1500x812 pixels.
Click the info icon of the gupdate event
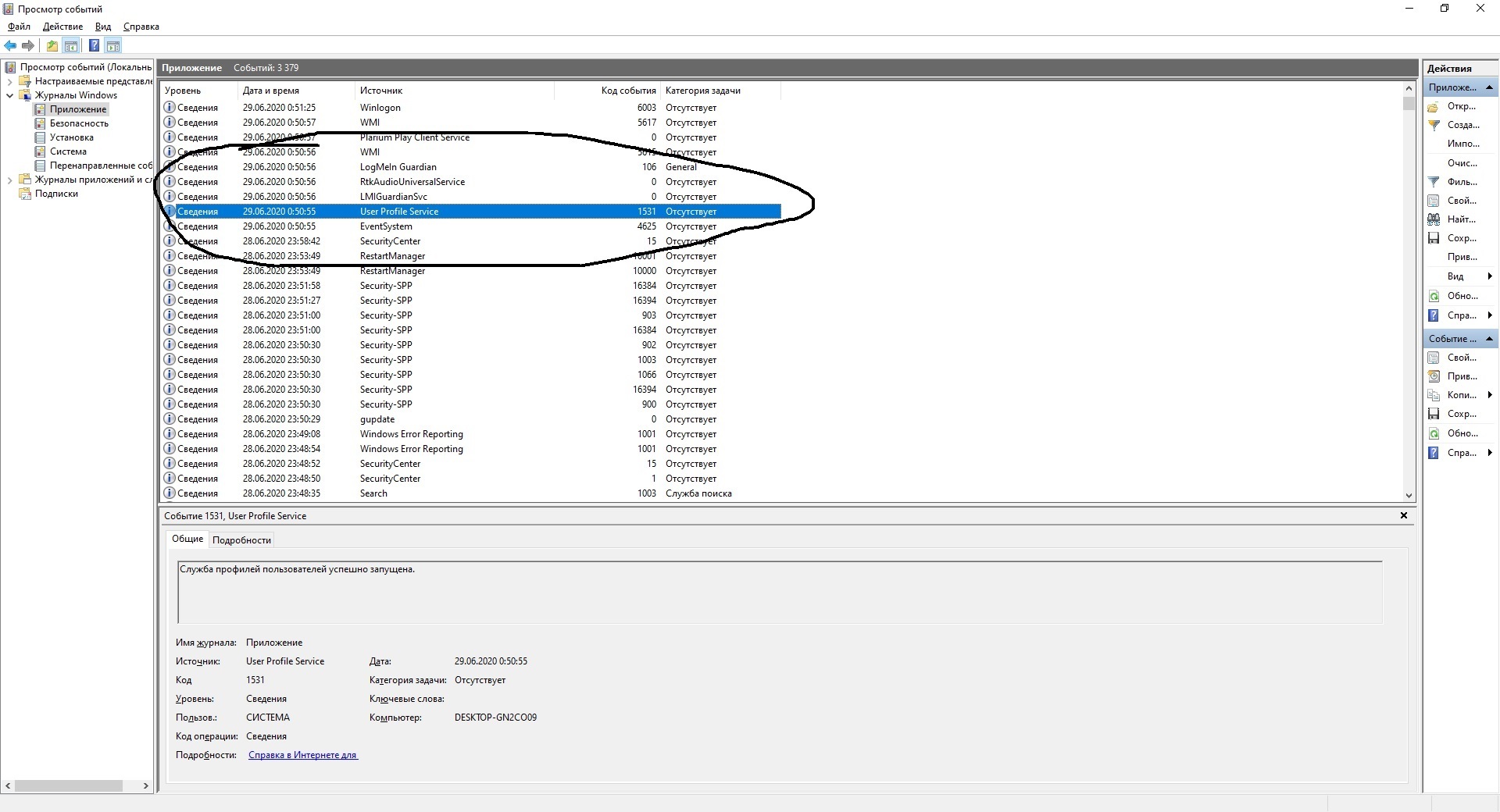click(170, 419)
